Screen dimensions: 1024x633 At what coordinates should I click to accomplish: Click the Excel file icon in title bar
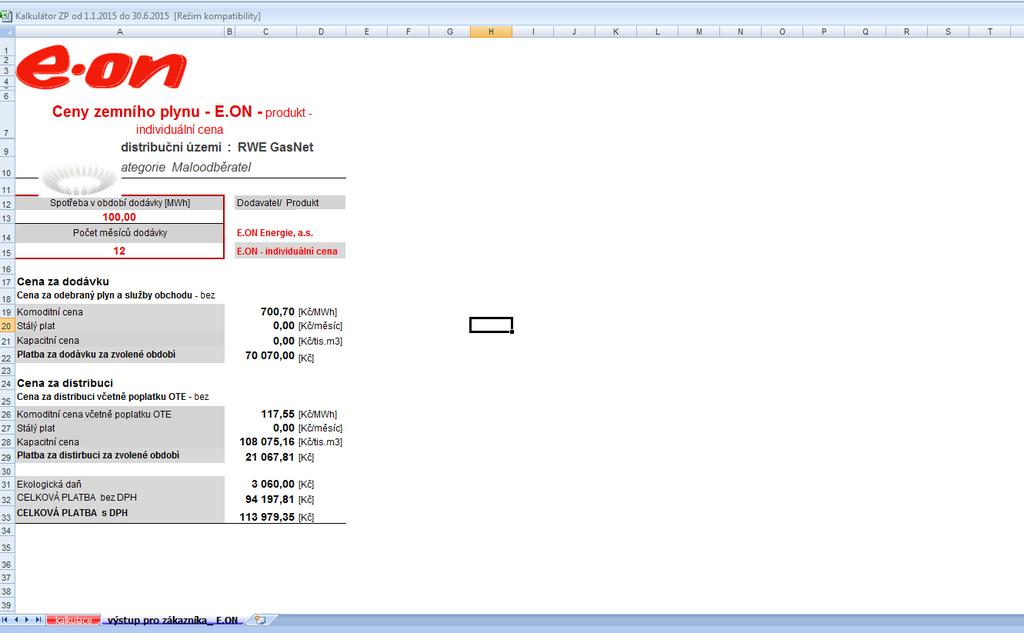(7, 16)
